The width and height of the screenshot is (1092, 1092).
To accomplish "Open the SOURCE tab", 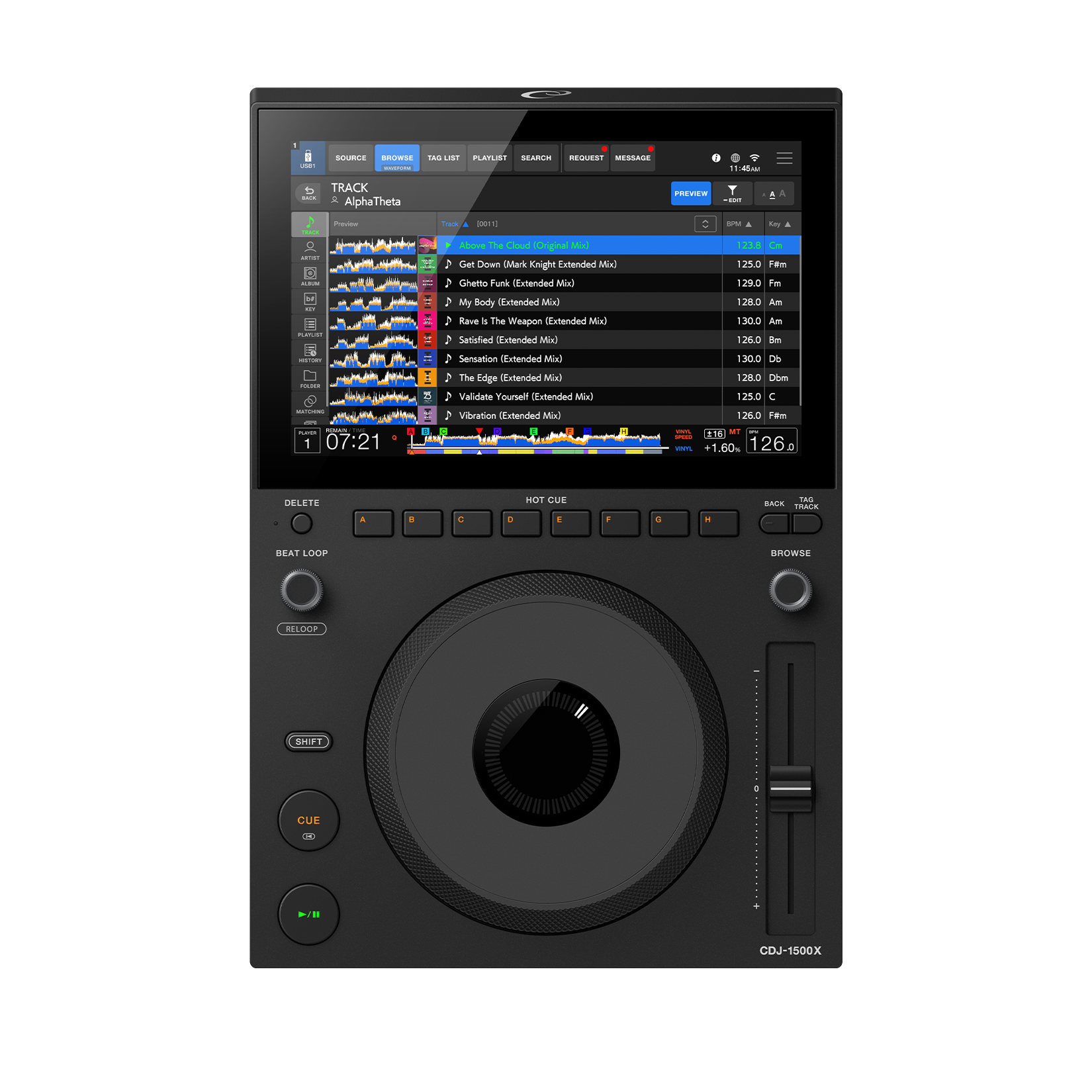I will pos(351,158).
